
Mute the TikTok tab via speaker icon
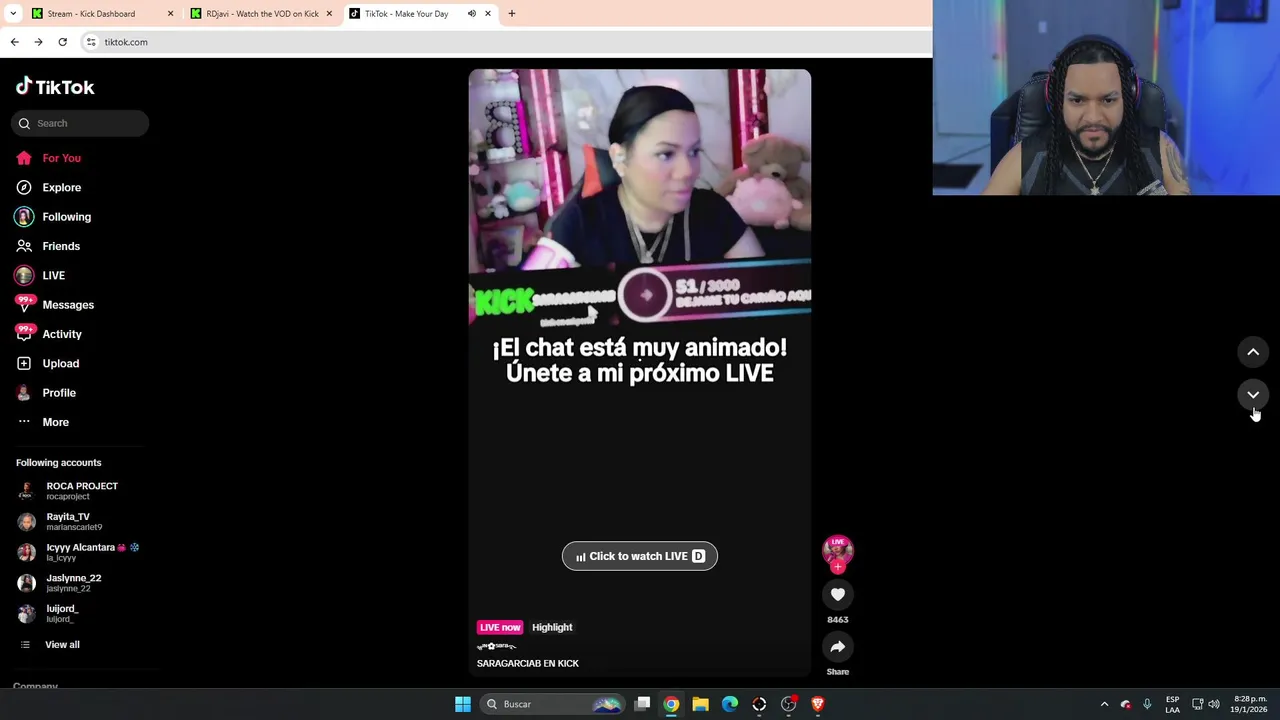471,14
